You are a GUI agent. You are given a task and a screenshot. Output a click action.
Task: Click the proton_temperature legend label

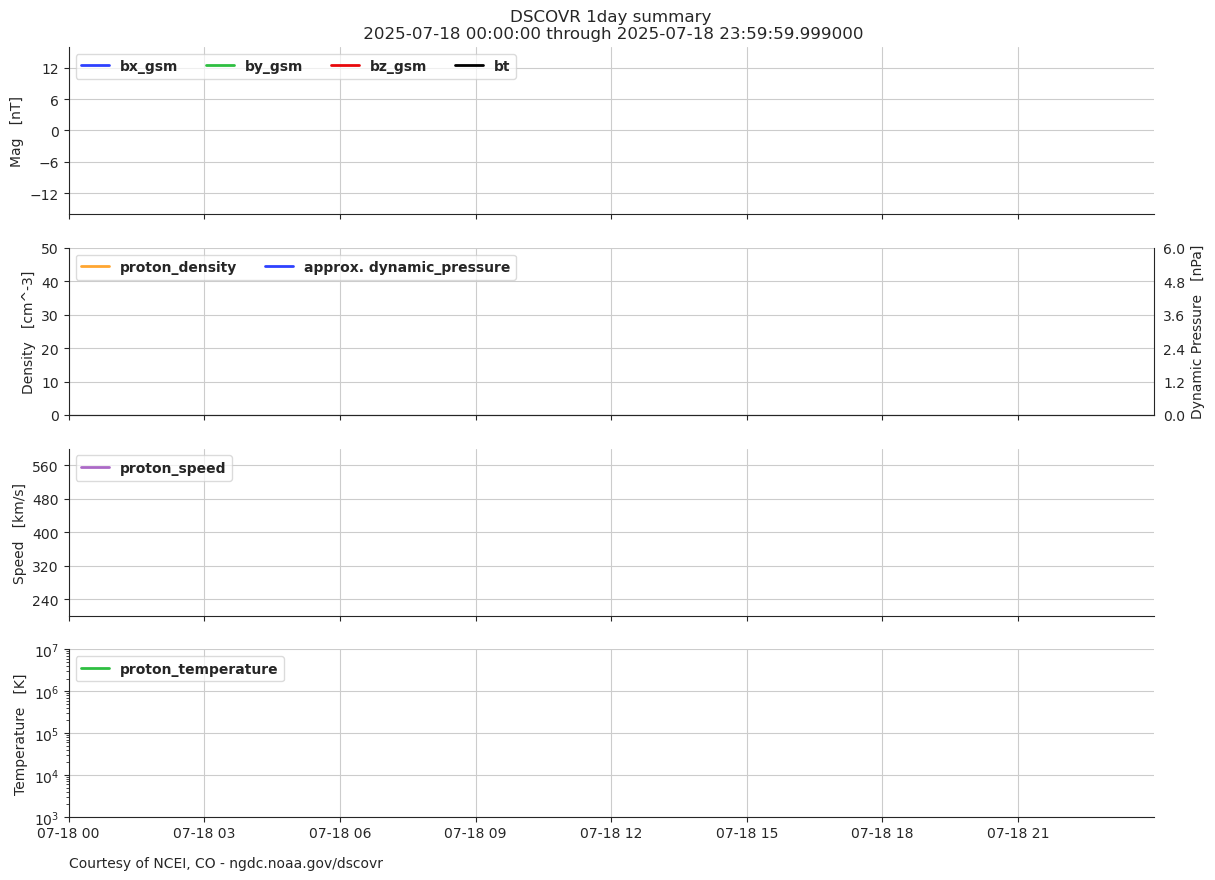[x=198, y=670]
